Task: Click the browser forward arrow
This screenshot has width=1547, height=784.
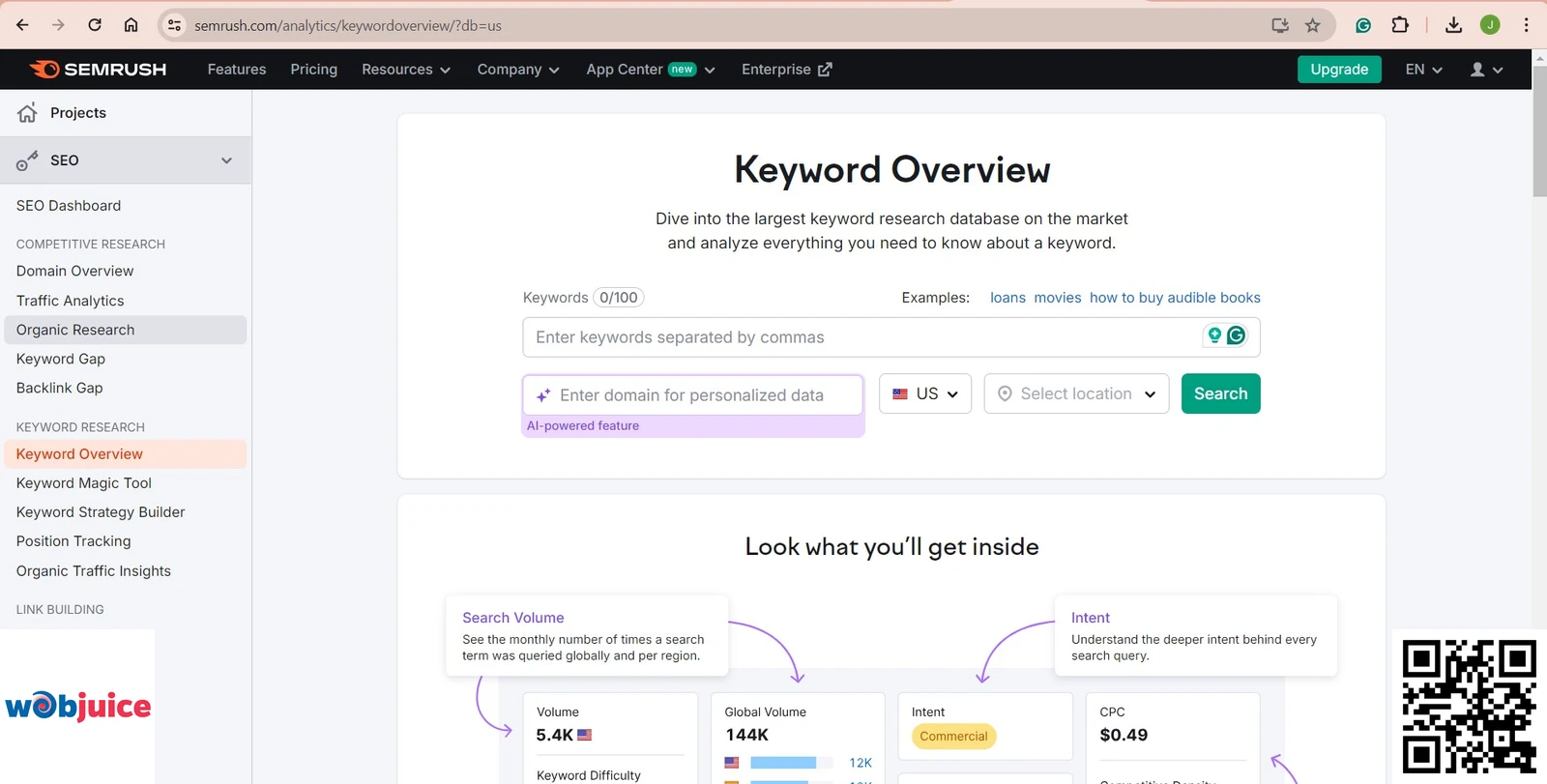Action: point(58,25)
